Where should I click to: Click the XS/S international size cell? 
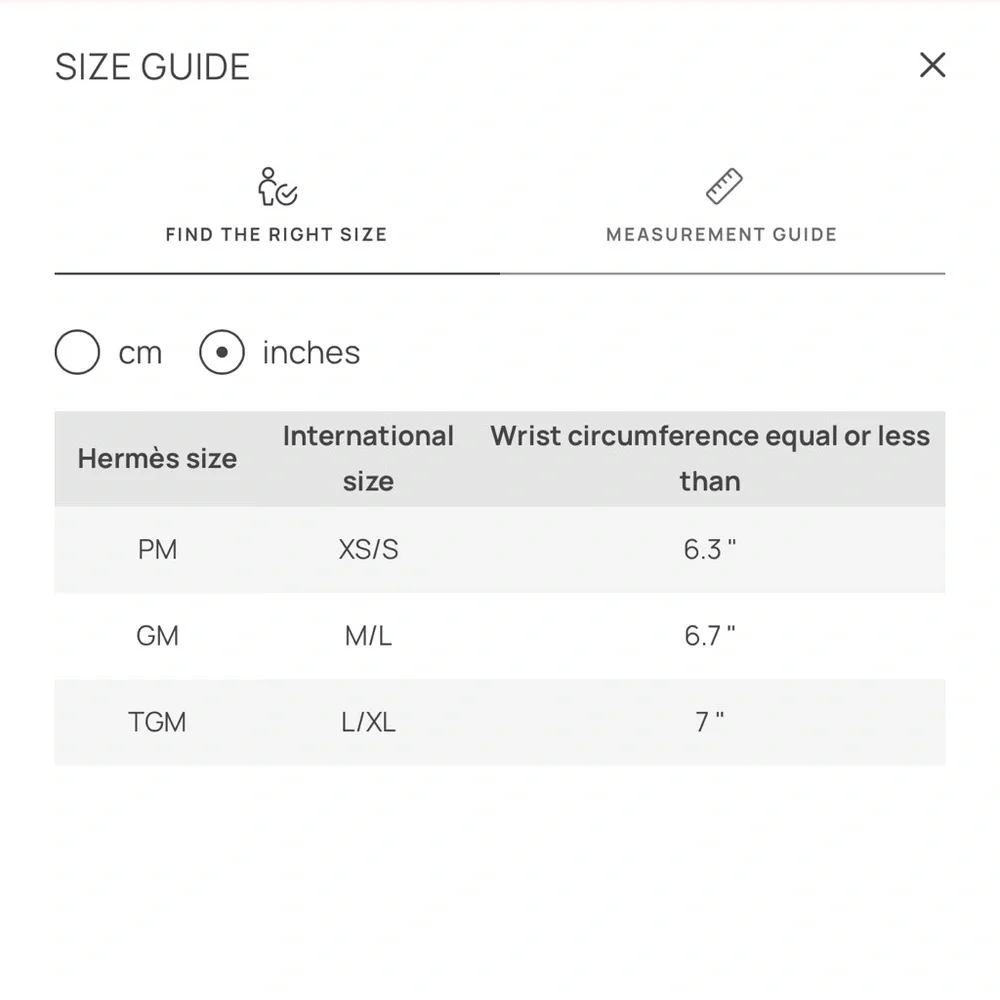(368, 549)
